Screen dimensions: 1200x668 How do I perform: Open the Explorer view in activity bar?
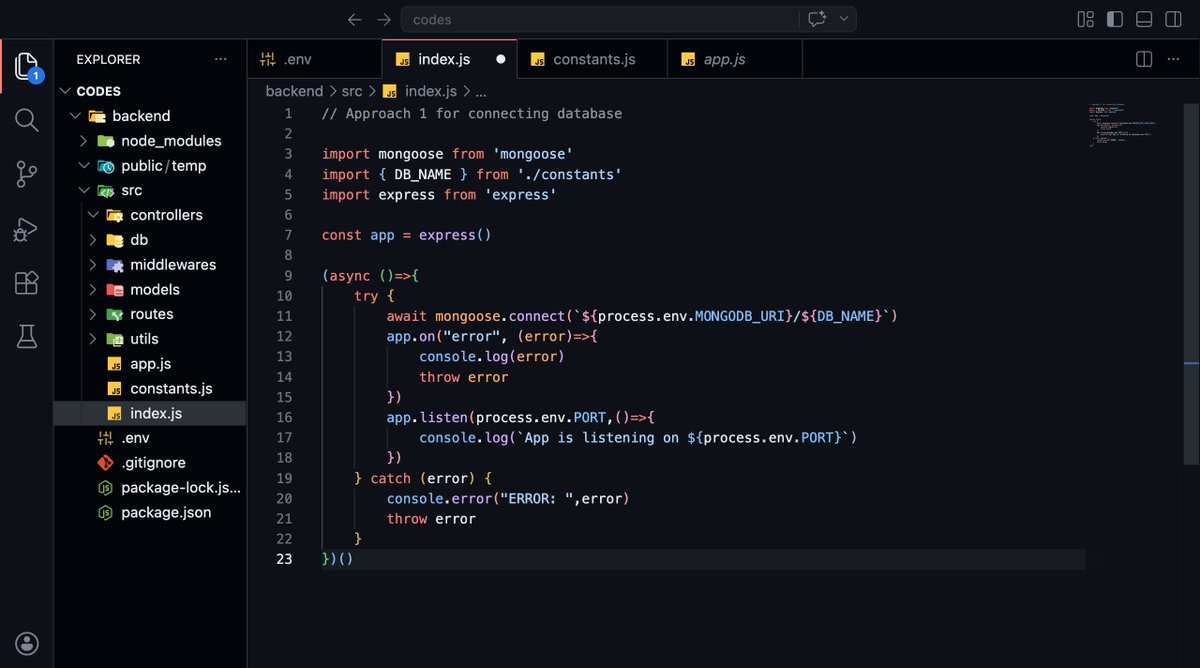tap(27, 68)
